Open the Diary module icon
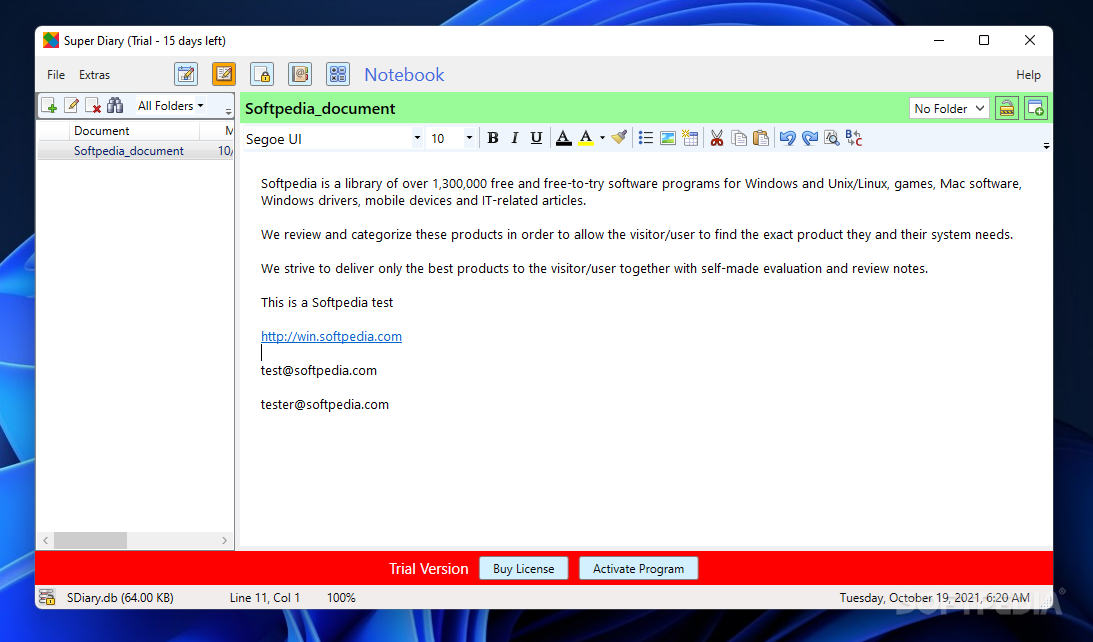This screenshot has width=1093, height=642. pyautogui.click(x=186, y=74)
